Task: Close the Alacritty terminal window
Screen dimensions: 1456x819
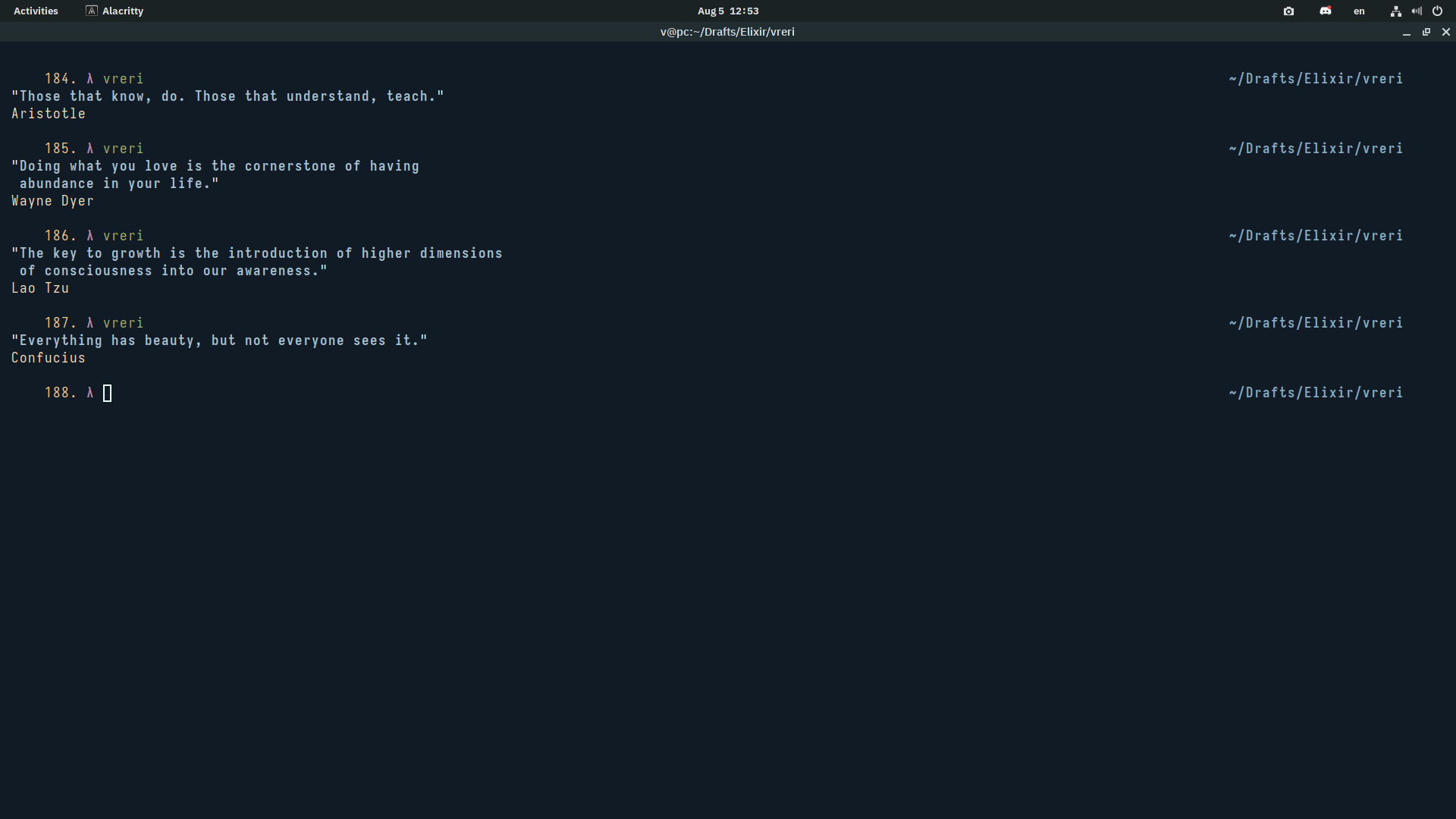Action: coord(1445,32)
